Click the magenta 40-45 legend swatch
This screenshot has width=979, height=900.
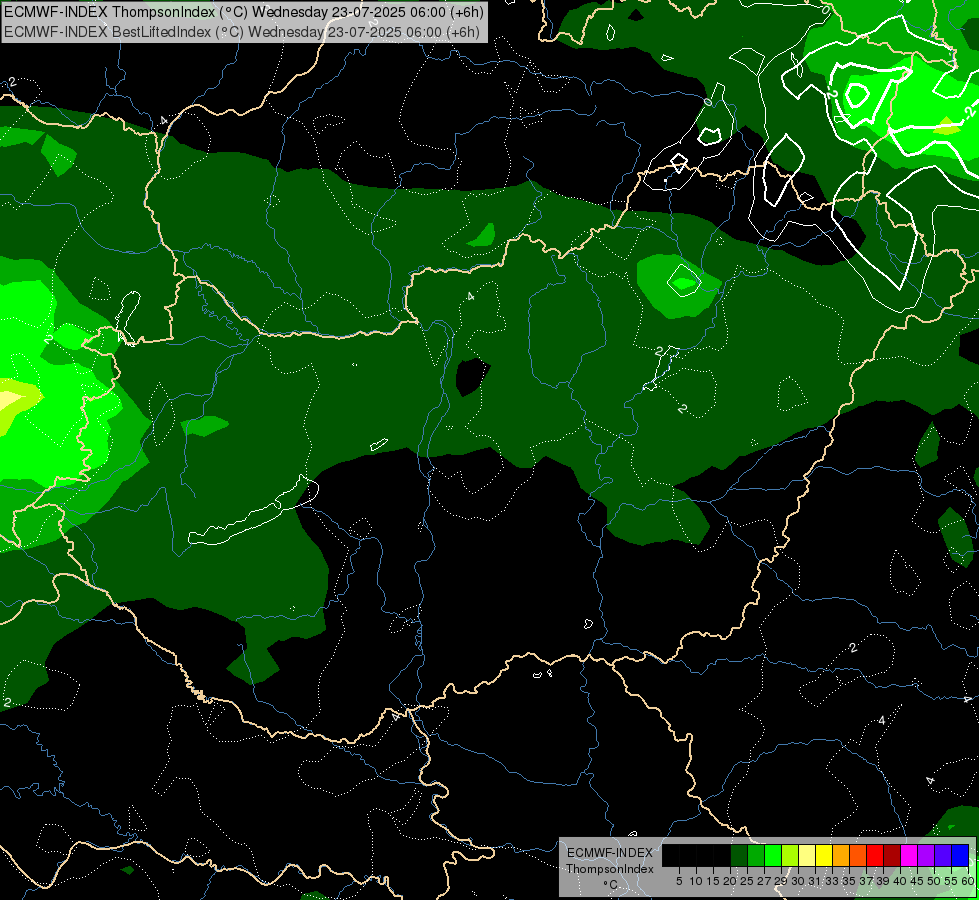coord(909,855)
